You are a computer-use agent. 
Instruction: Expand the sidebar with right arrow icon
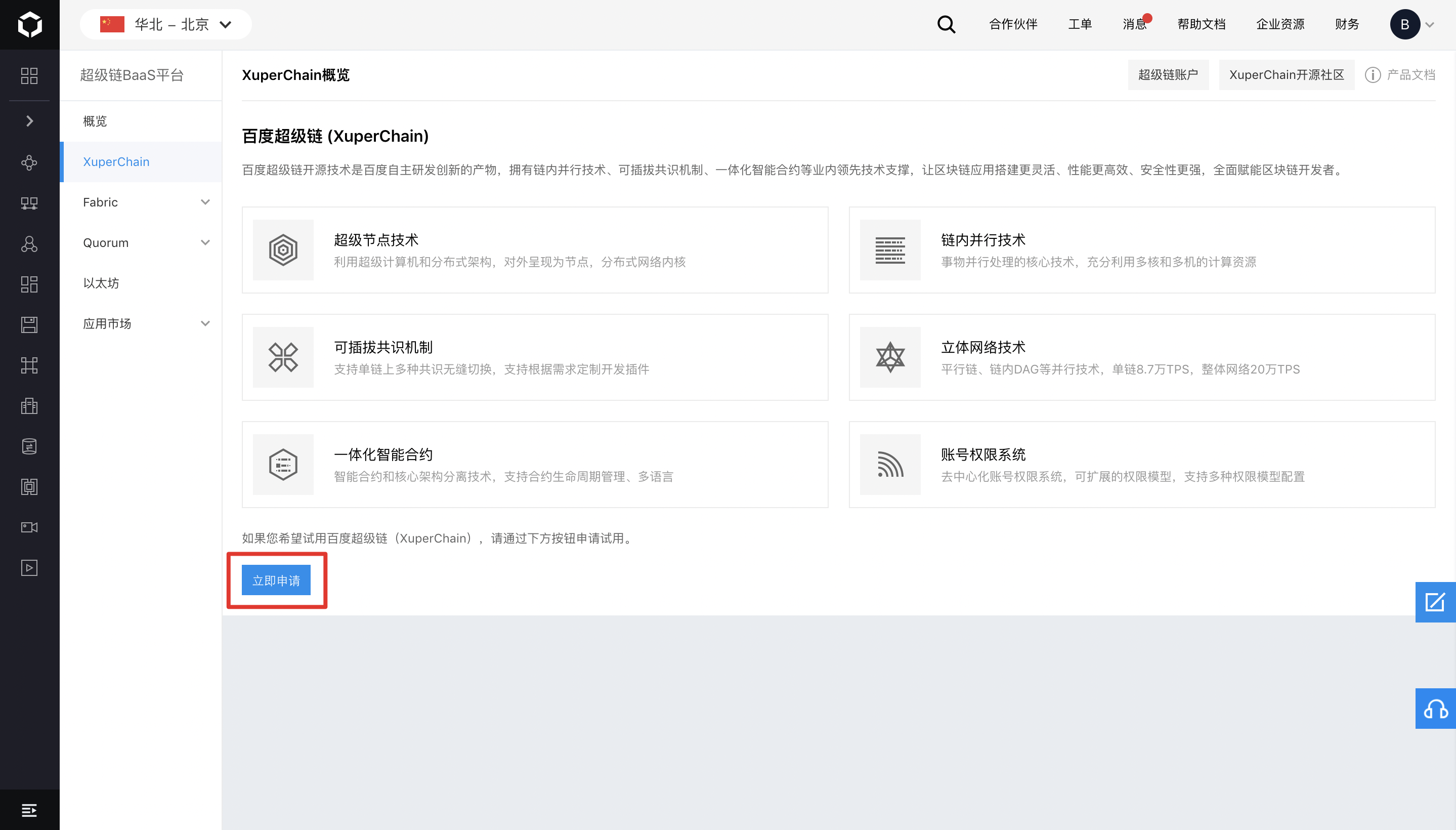[30, 121]
